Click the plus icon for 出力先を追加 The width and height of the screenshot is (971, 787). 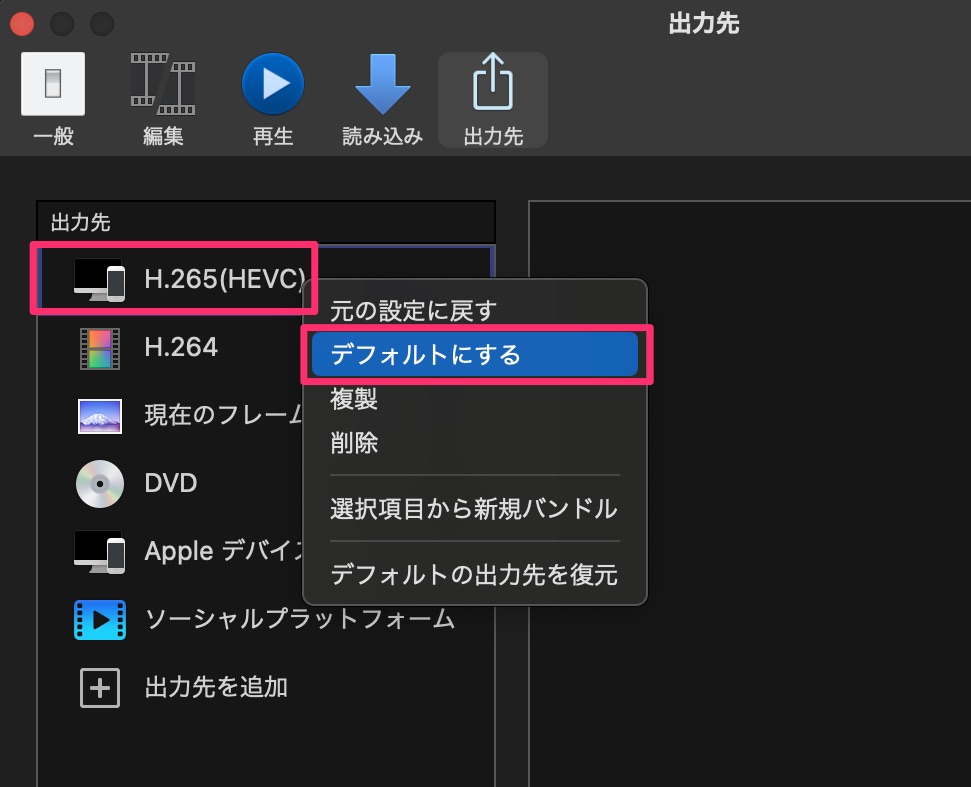[100, 687]
